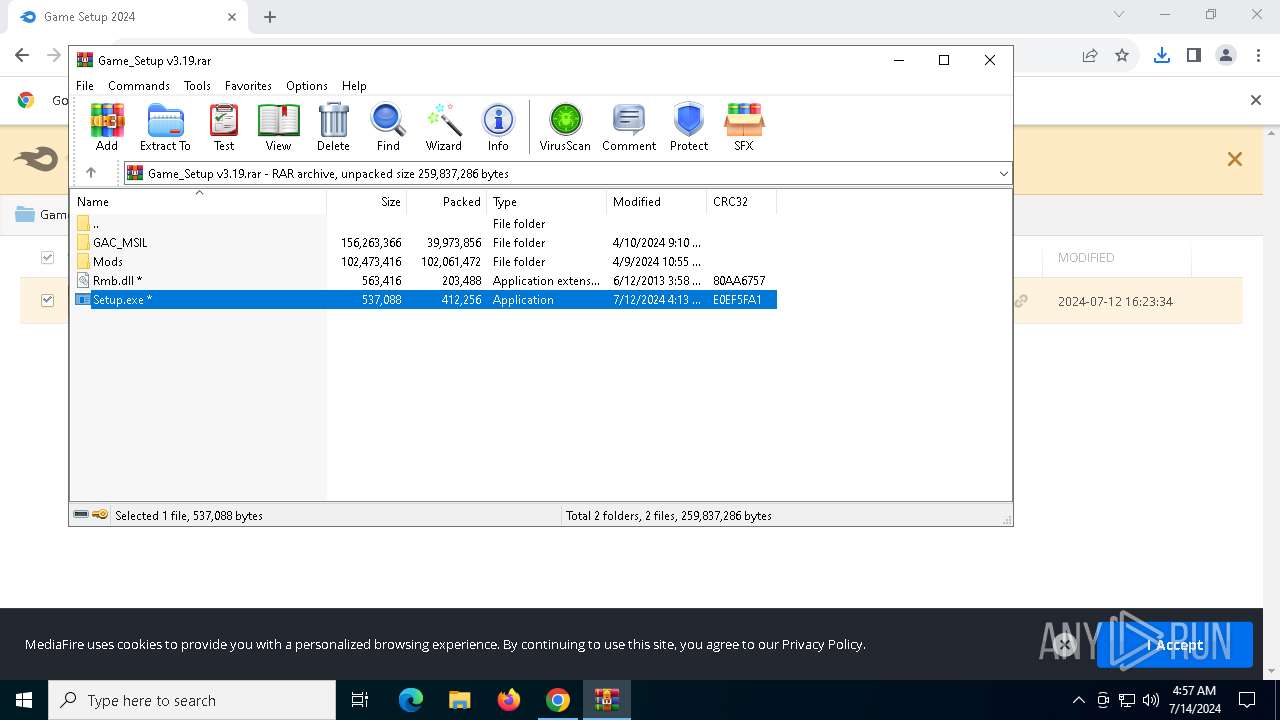
Task: Click the drive icon in WinRAR status bar
Action: 82,515
